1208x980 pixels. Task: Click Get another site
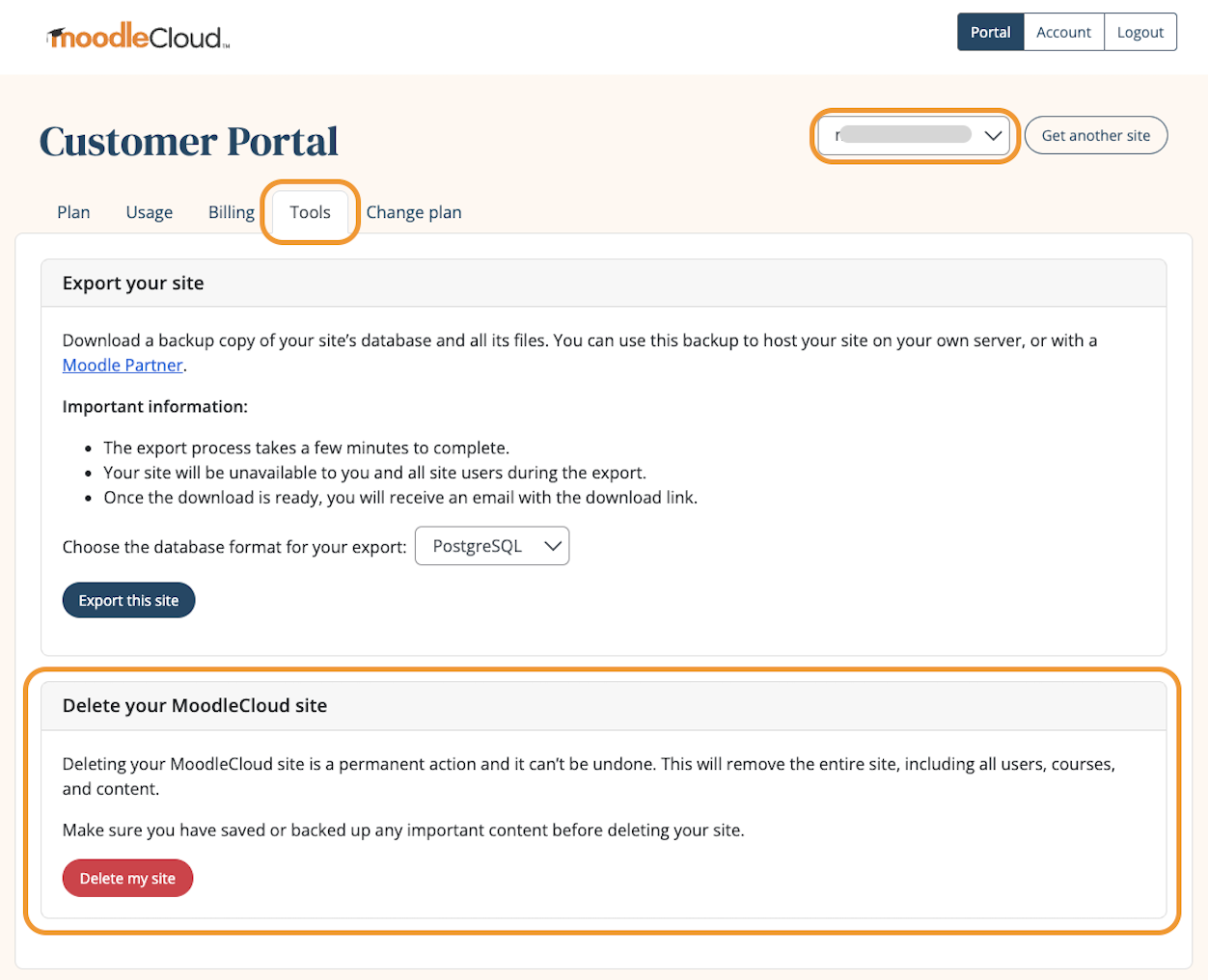tap(1096, 135)
